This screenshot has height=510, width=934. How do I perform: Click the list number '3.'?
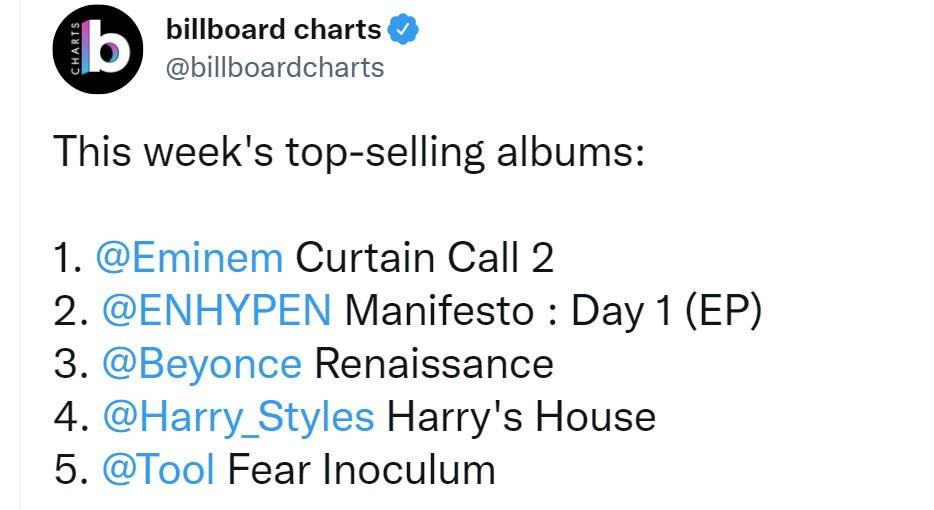coord(71,364)
